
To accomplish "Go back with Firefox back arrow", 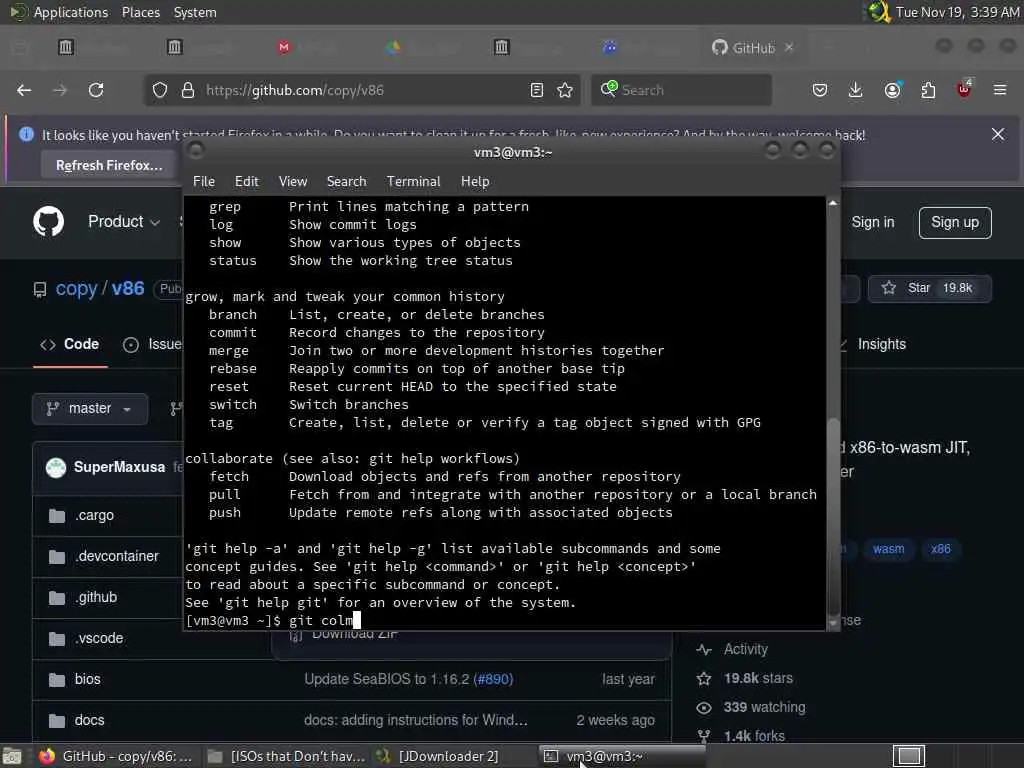I will coord(24,90).
